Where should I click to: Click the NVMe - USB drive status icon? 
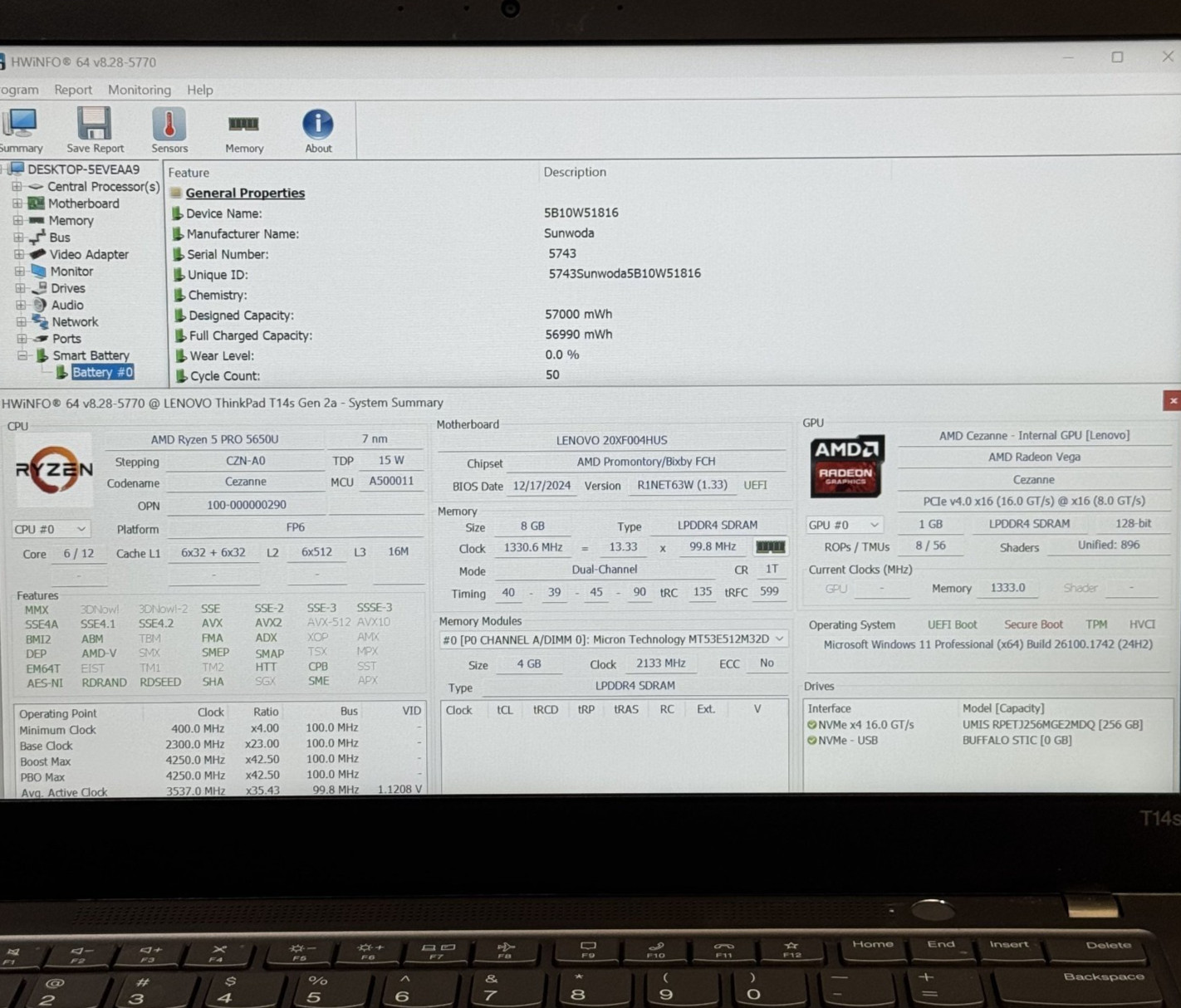[812, 741]
